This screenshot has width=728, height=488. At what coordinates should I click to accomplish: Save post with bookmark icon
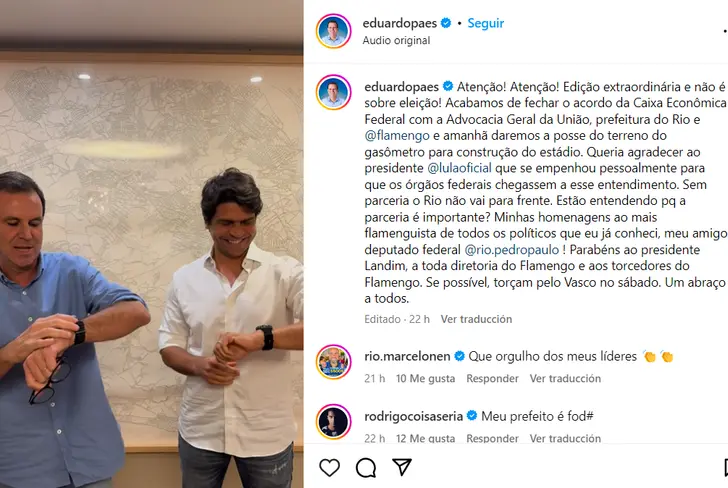tap(726, 468)
